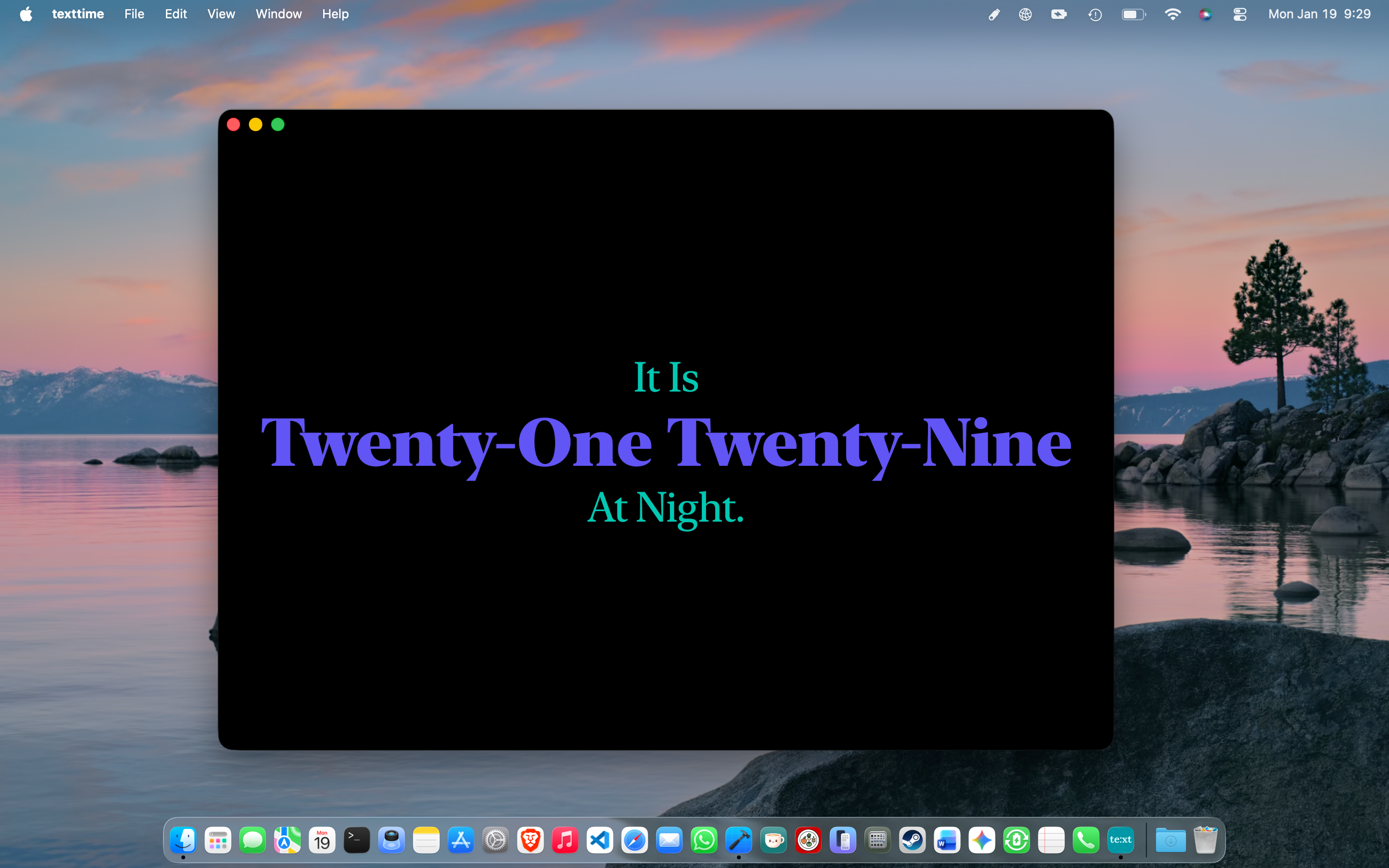
Task: Open Control Center in the menu bar
Action: click(x=1240, y=14)
